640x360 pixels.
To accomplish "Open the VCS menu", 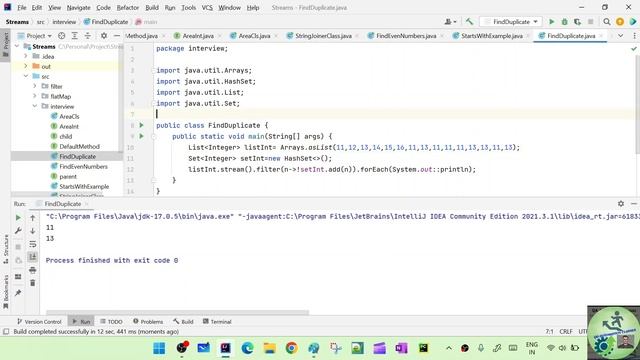I will (x=207, y=7).
